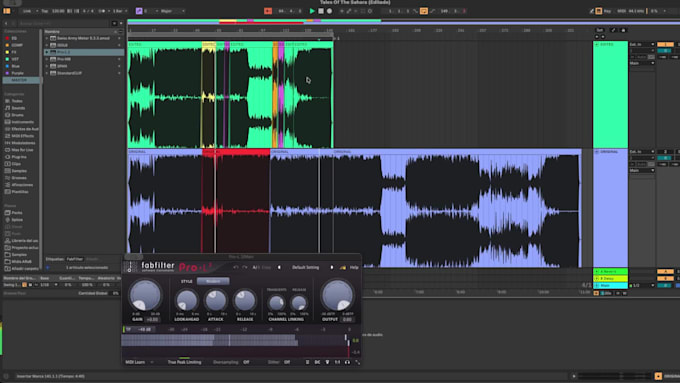The height and width of the screenshot is (383, 680).
Task: Click the Key mapping button in top-right
Action: click(608, 11)
